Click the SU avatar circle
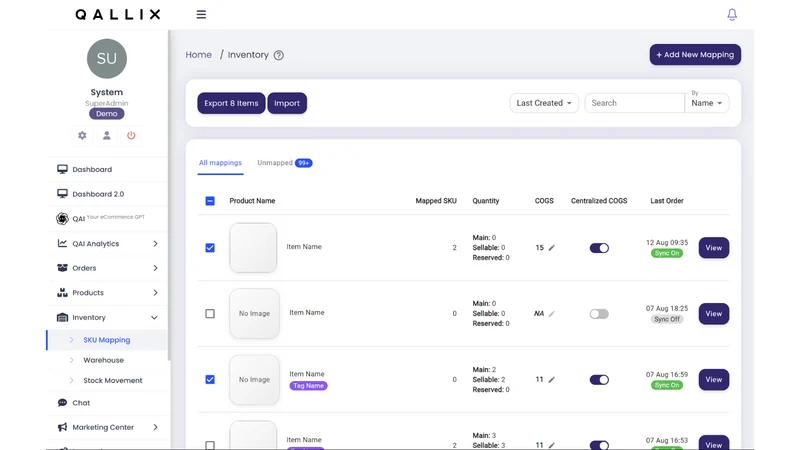The width and height of the screenshot is (800, 450). (107, 59)
